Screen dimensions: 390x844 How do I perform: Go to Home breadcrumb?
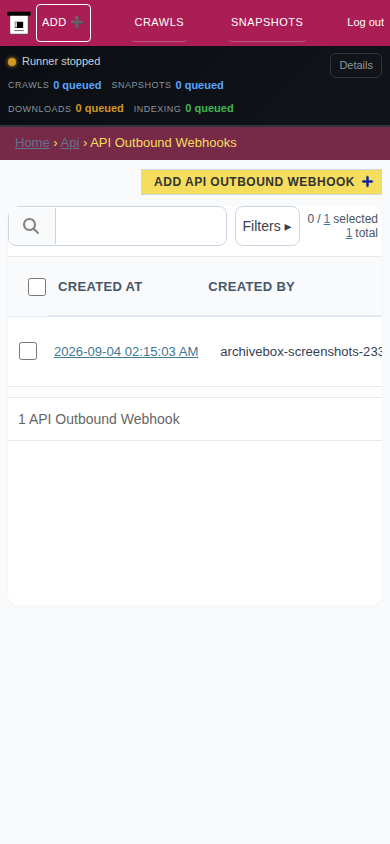coord(32,143)
